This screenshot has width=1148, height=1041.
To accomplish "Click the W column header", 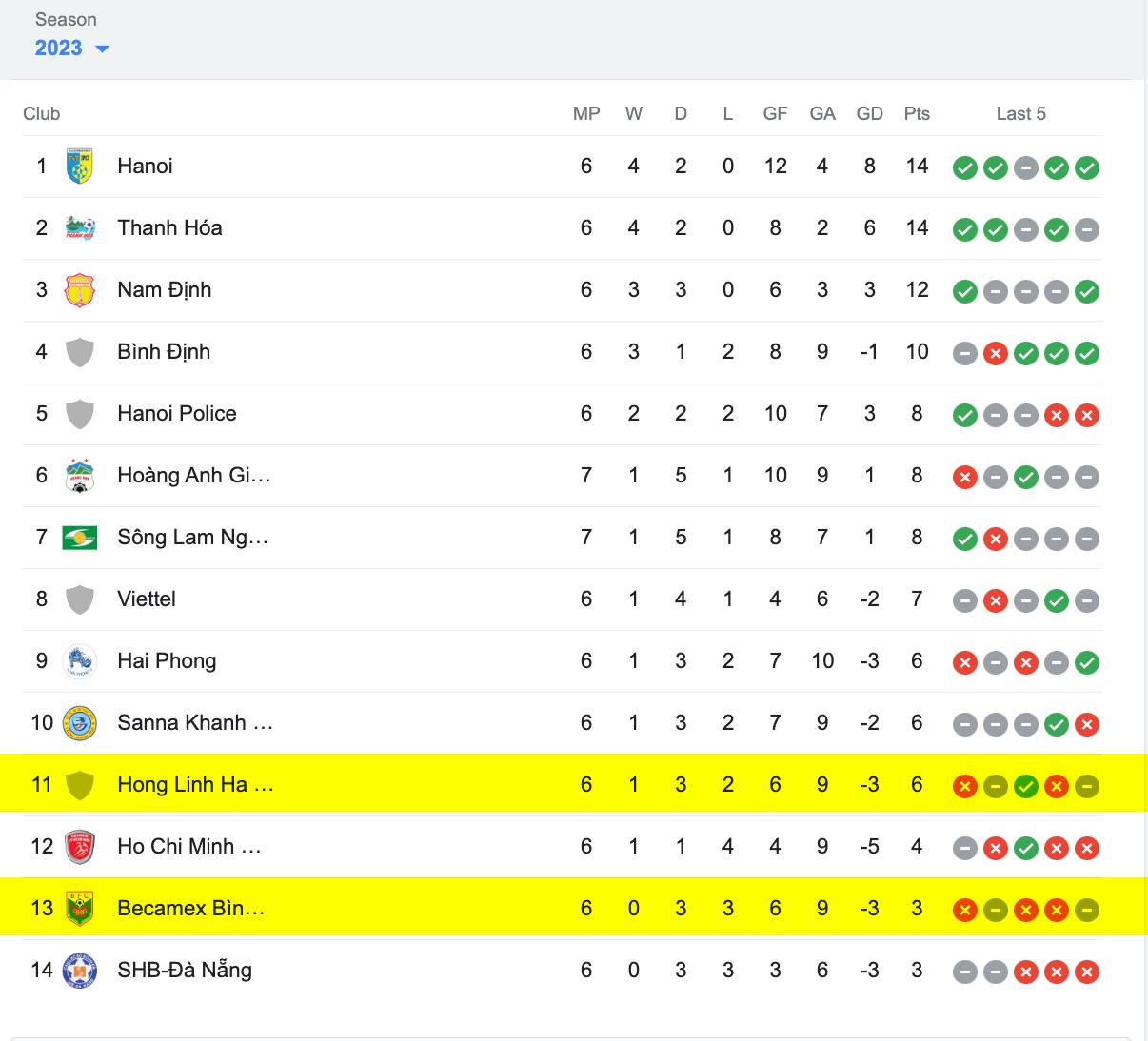I will 634,114.
